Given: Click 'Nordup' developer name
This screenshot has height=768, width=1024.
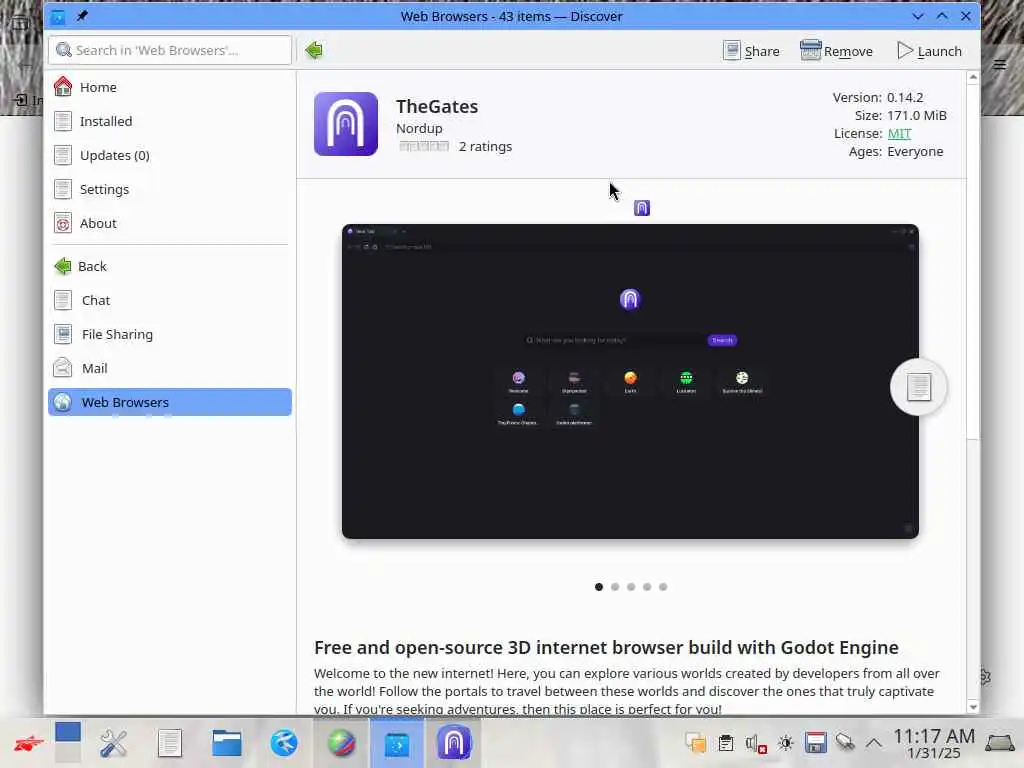Looking at the screenshot, I should [x=419, y=128].
